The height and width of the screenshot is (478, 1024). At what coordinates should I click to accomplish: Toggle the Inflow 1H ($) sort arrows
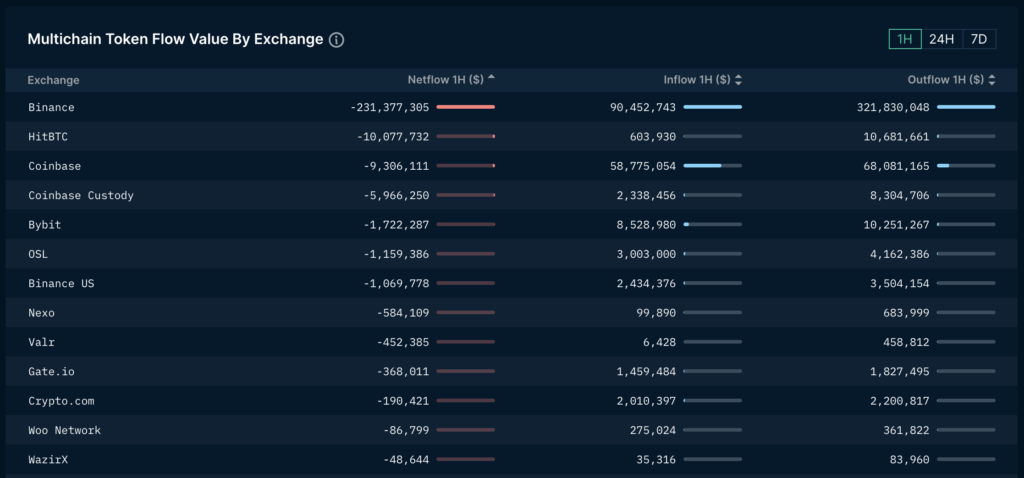coord(739,80)
